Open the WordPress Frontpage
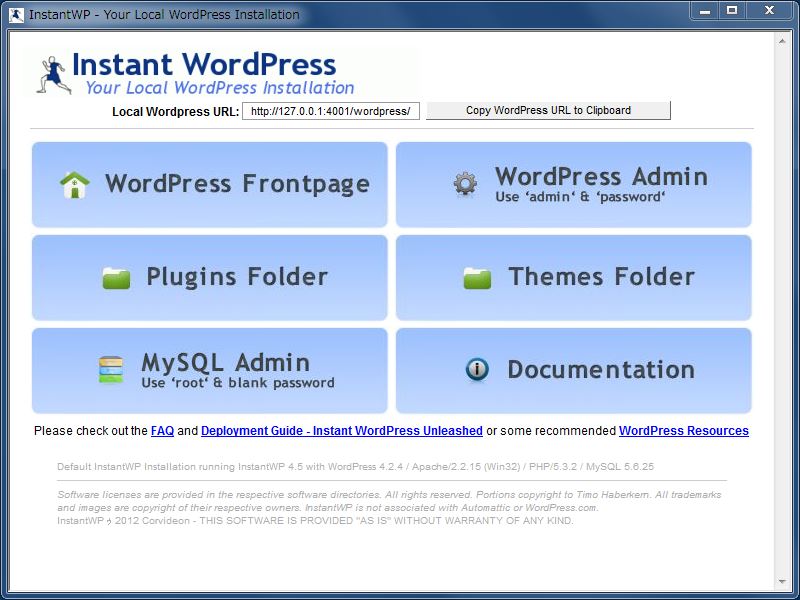 point(210,185)
